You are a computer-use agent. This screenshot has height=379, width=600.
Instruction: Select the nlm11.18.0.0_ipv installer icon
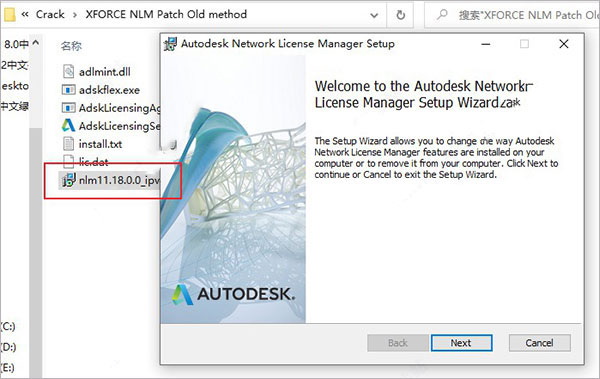pos(69,180)
